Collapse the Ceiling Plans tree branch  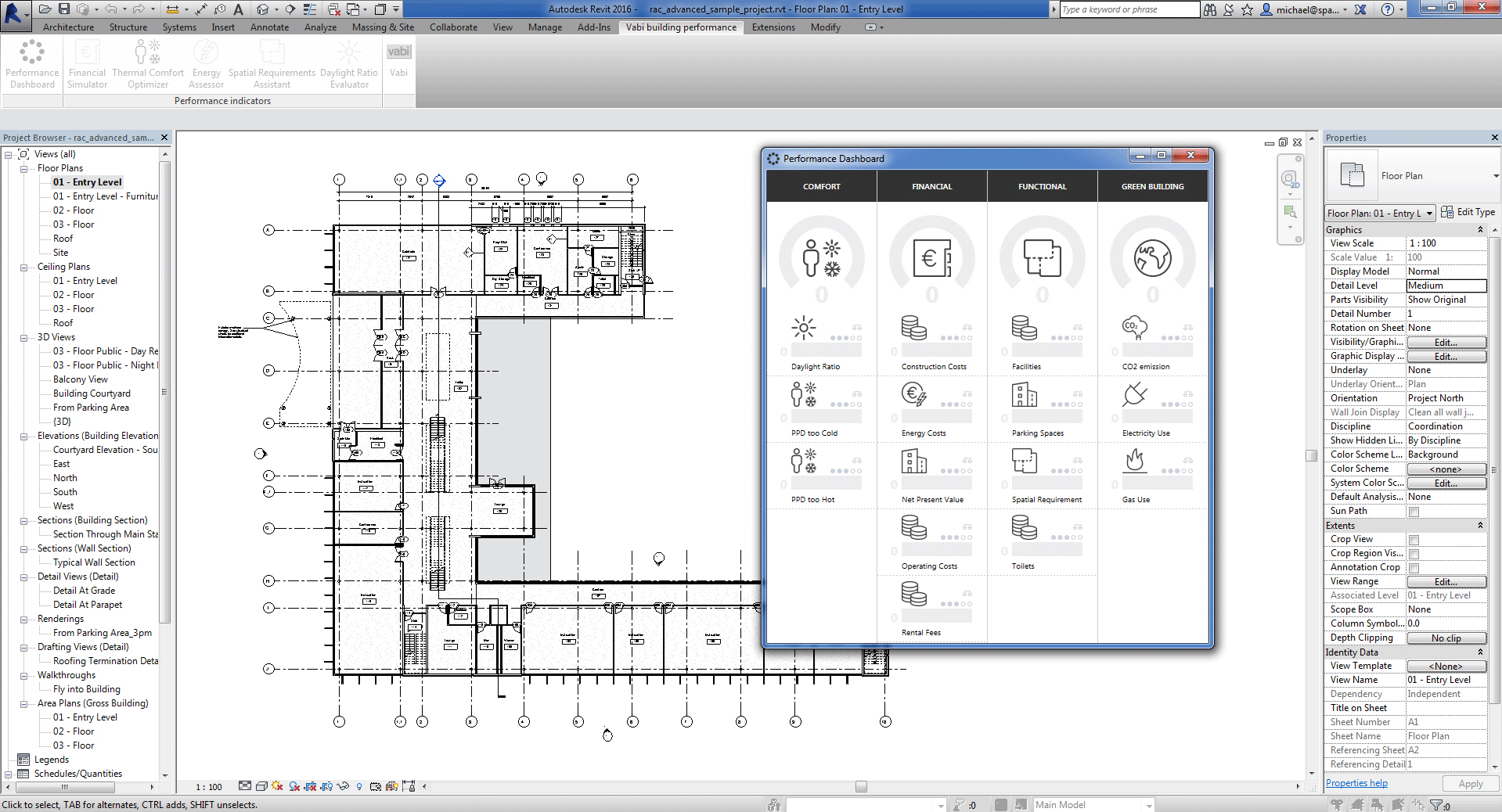click(23, 267)
